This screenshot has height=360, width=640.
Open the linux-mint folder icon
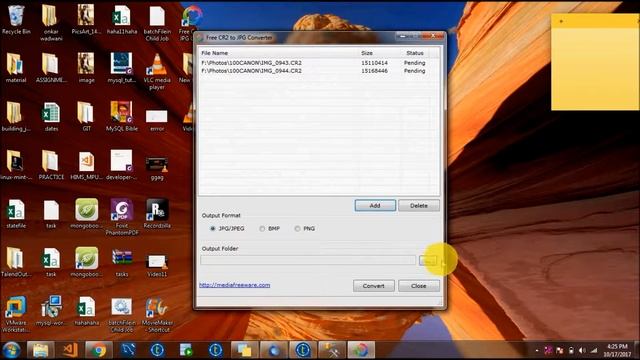coord(16,165)
